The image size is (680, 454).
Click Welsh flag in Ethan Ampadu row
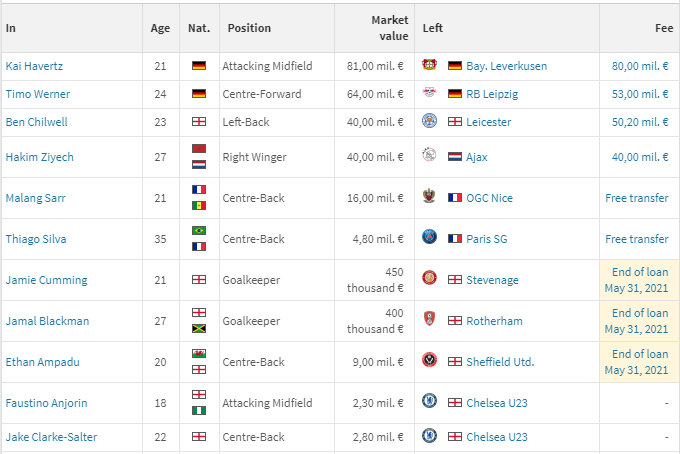[x=199, y=354]
